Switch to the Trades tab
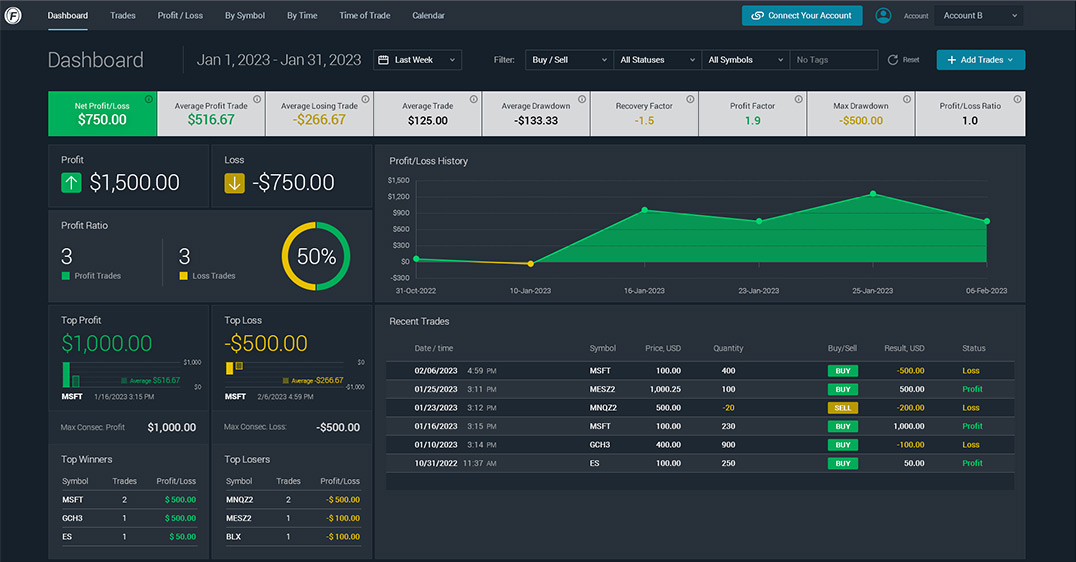This screenshot has height=562, width=1076. coord(123,15)
